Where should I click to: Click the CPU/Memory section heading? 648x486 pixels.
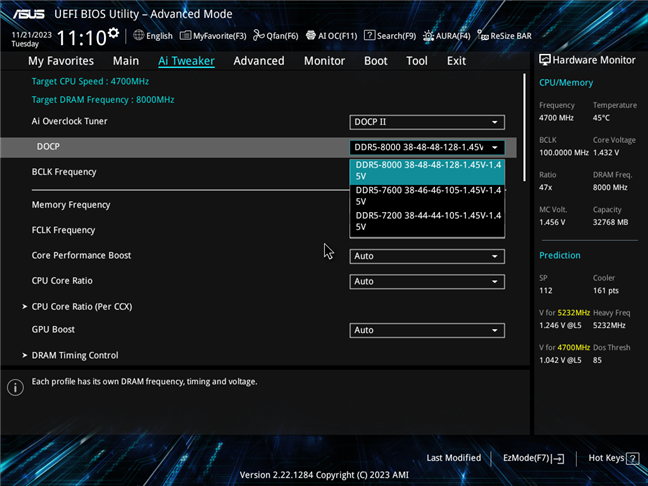[x=566, y=83]
